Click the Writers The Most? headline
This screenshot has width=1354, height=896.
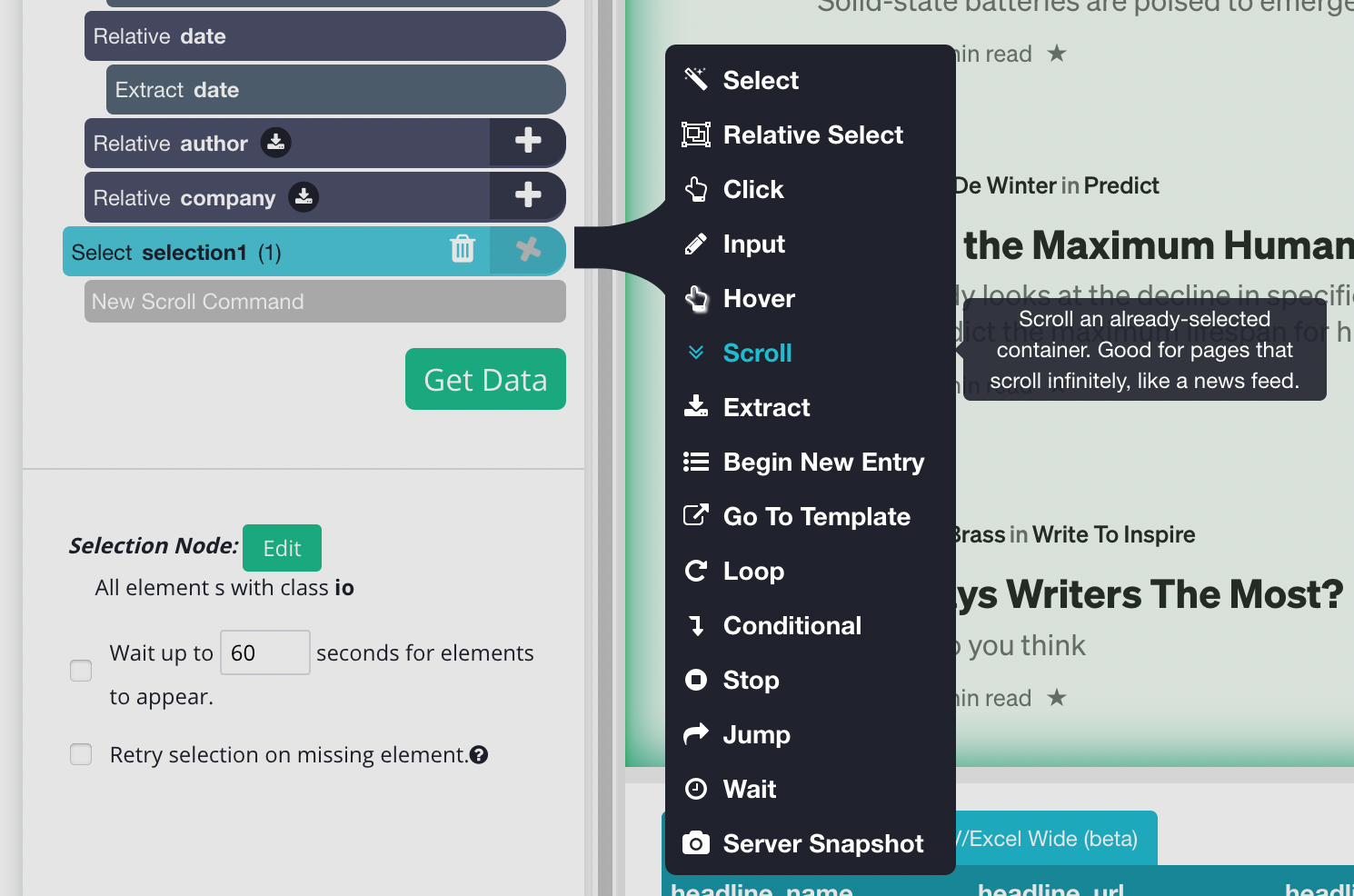(x=1150, y=594)
